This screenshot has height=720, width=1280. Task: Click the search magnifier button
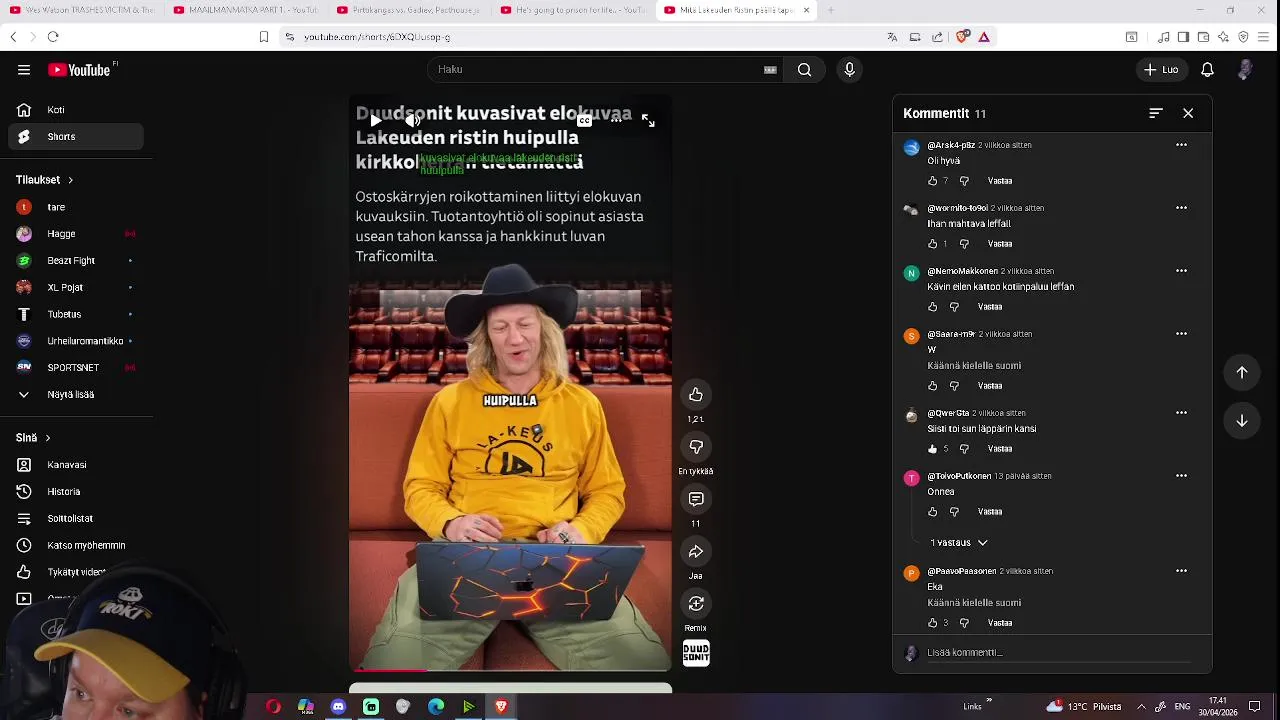click(804, 70)
